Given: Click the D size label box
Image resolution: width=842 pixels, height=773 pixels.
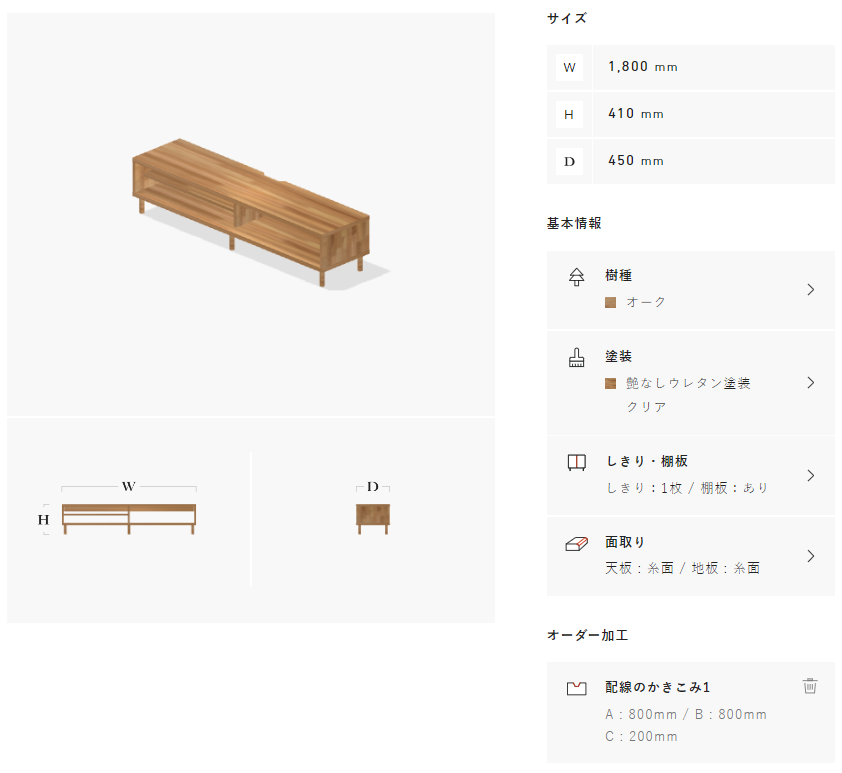Looking at the screenshot, I should pos(569,161).
